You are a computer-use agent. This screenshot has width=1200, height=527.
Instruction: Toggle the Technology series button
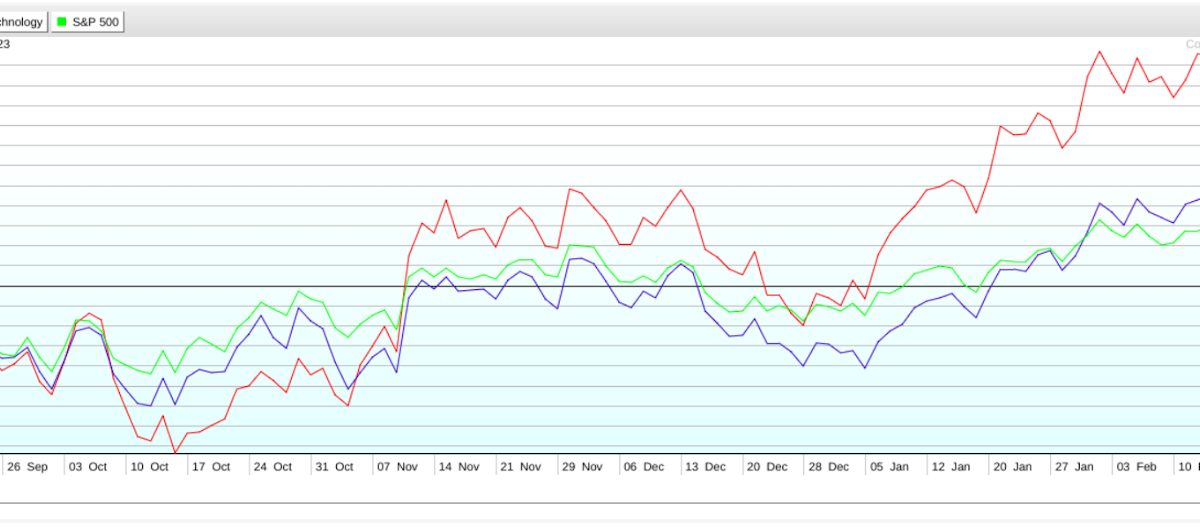(22, 21)
